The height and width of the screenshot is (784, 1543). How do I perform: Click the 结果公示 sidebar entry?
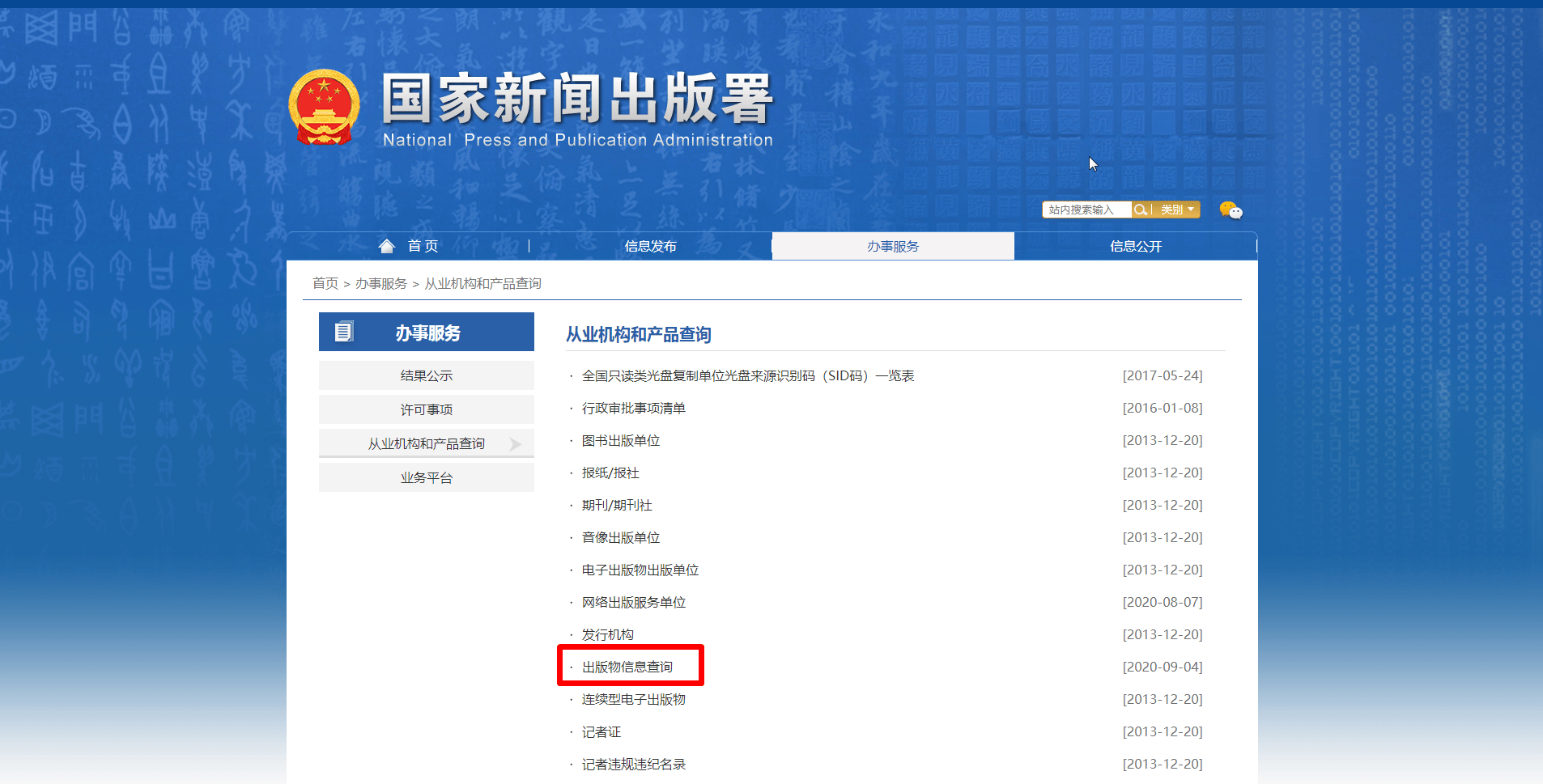(426, 375)
